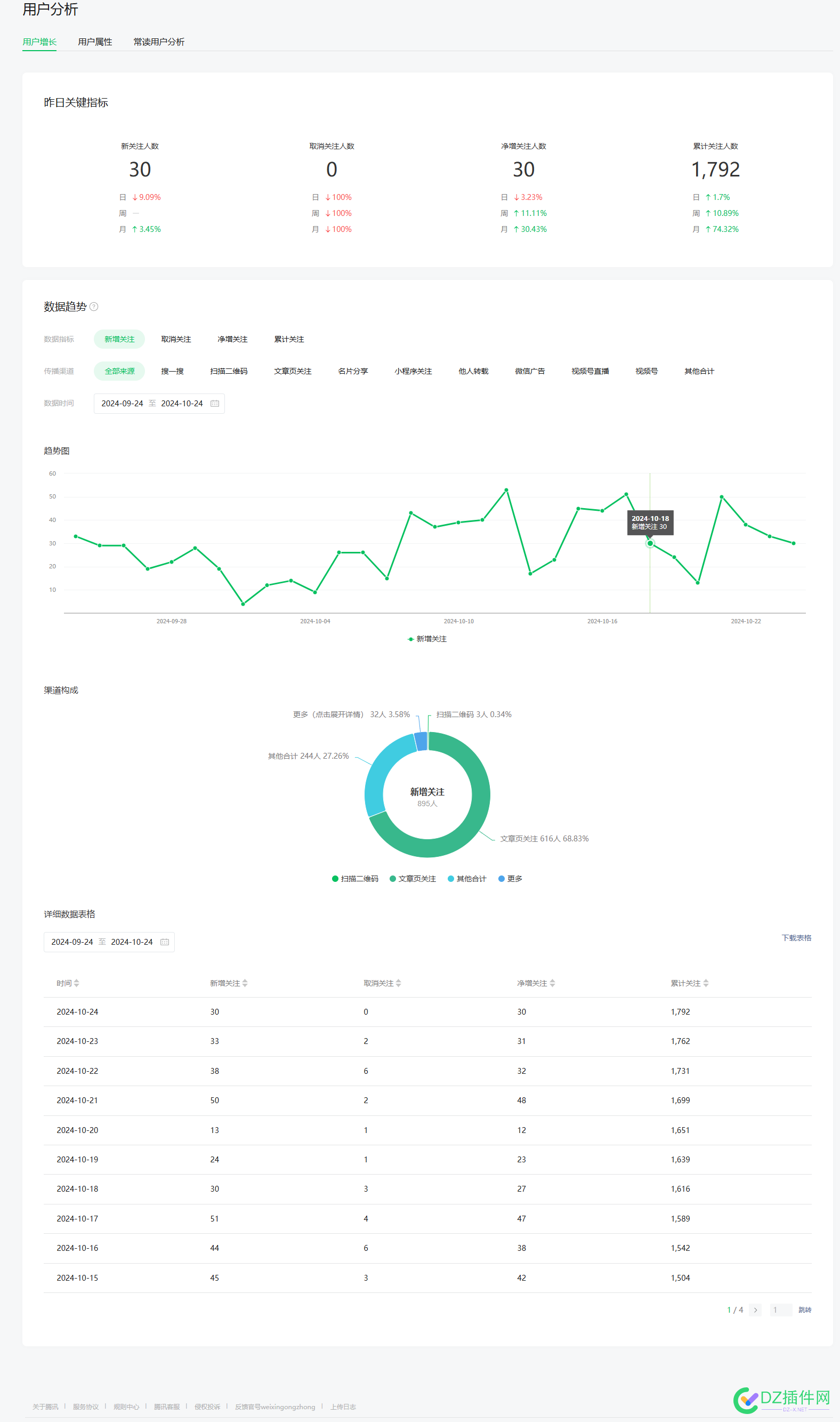Choose 视频号直播 channel filter
Viewport: 840px width, 1422px height.
pos(591,371)
